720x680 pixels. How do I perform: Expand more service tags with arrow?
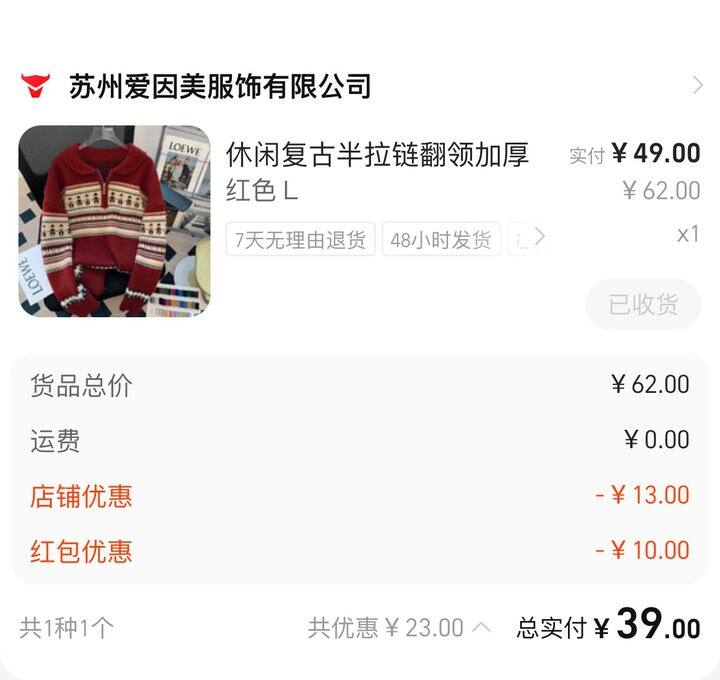pyautogui.click(x=540, y=237)
